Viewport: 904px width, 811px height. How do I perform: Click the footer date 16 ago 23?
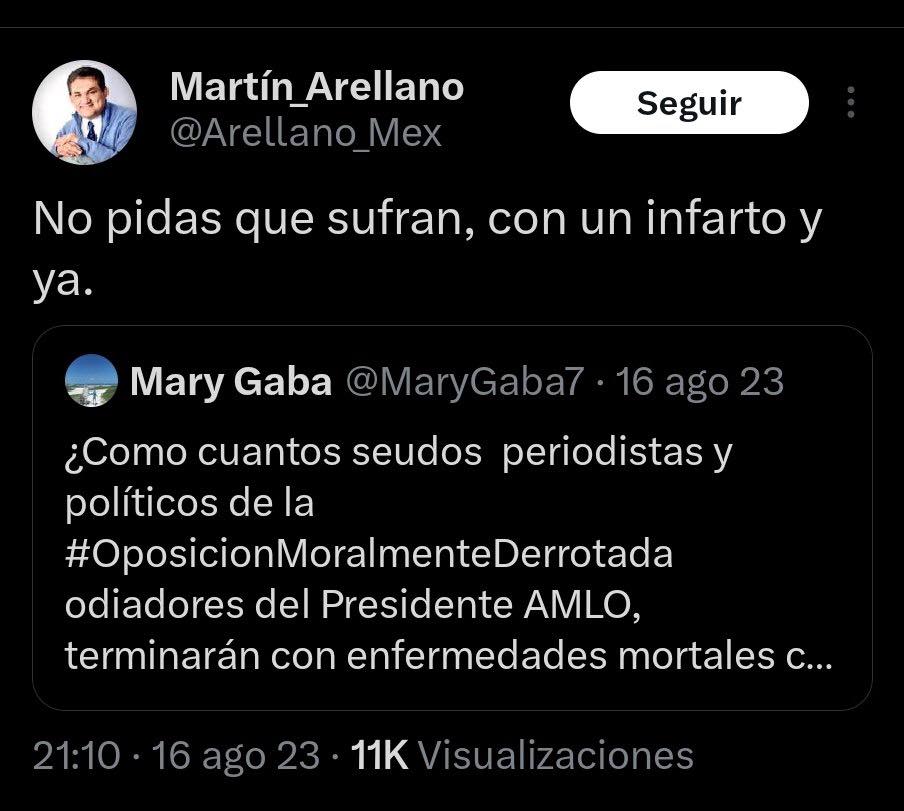[x=236, y=755]
